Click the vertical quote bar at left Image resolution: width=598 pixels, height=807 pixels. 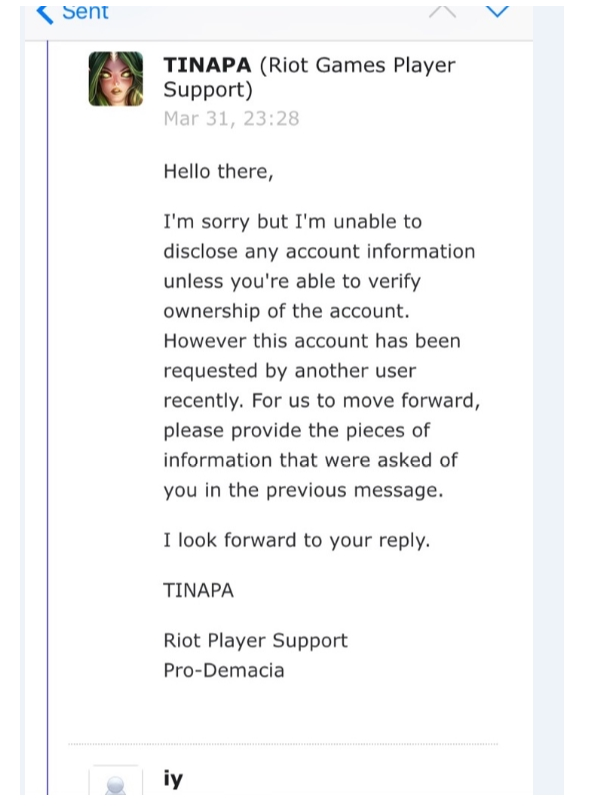pos(47,417)
